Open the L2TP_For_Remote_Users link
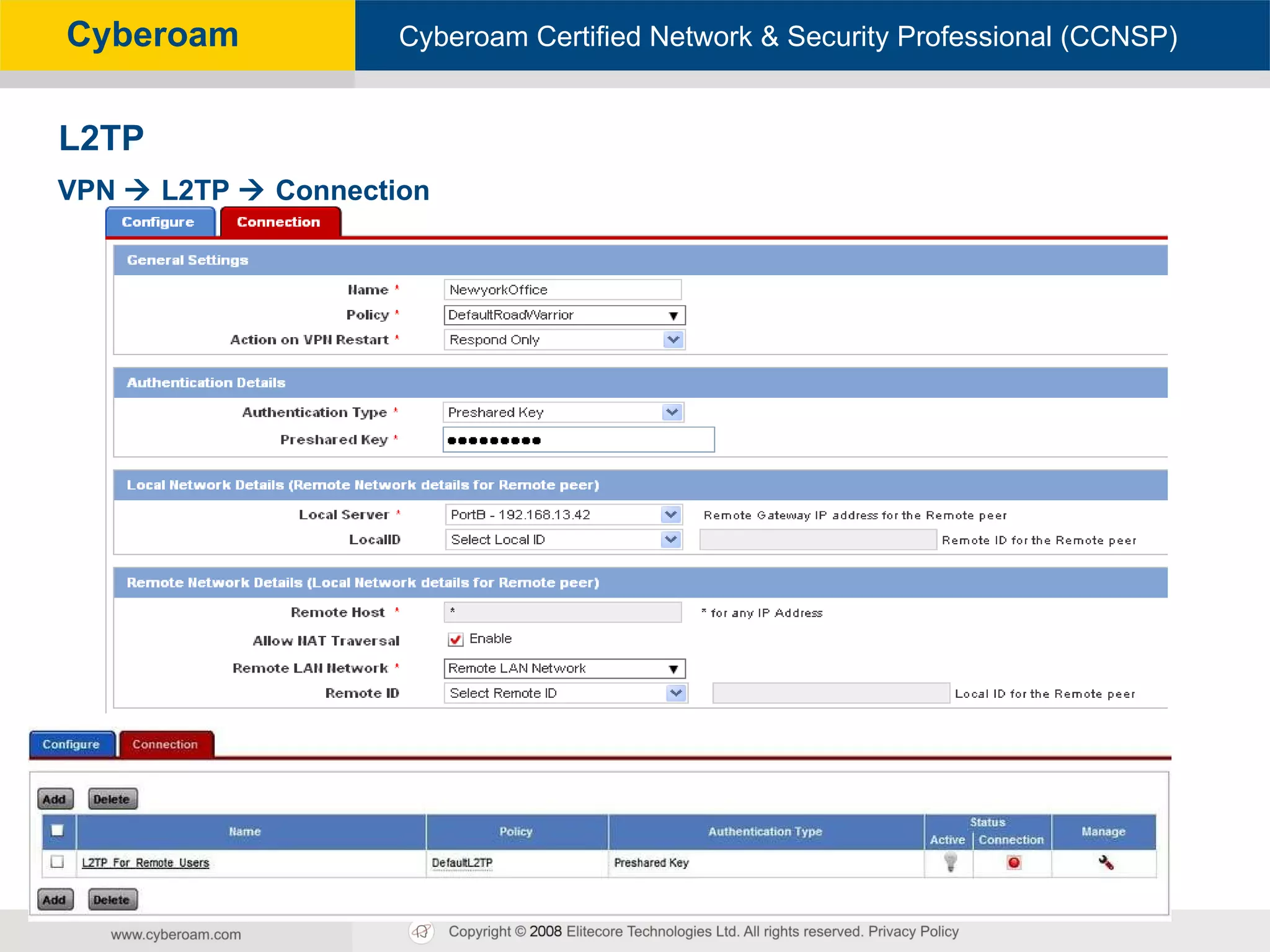This screenshot has height=952, width=1270. (x=146, y=863)
